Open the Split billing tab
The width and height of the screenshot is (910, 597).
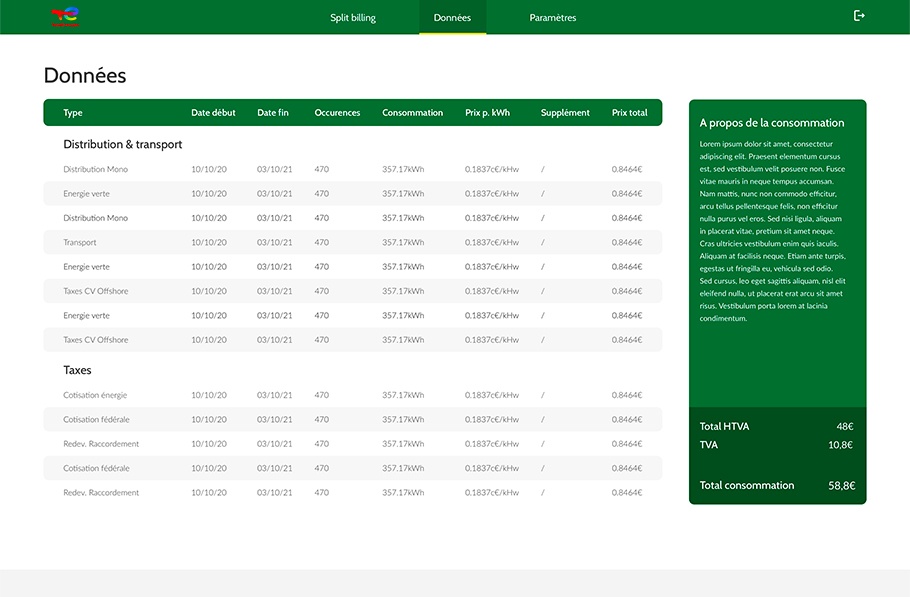click(353, 18)
